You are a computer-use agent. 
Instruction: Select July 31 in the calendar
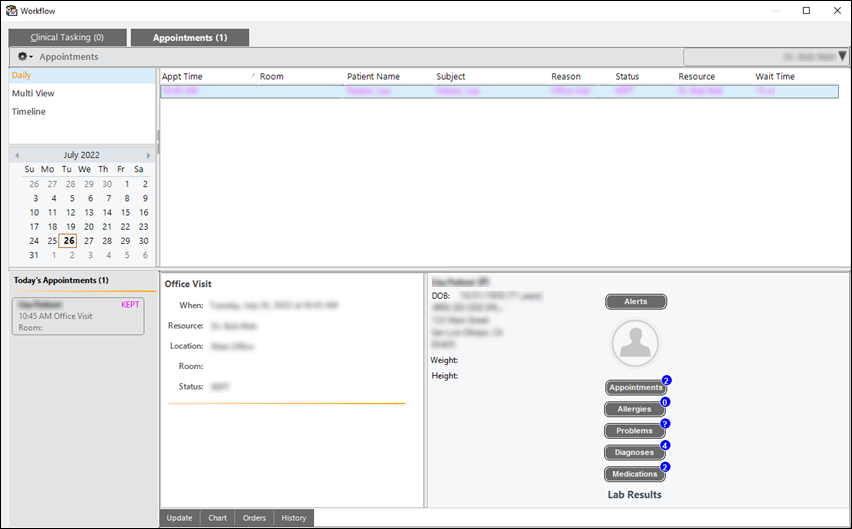(34, 255)
